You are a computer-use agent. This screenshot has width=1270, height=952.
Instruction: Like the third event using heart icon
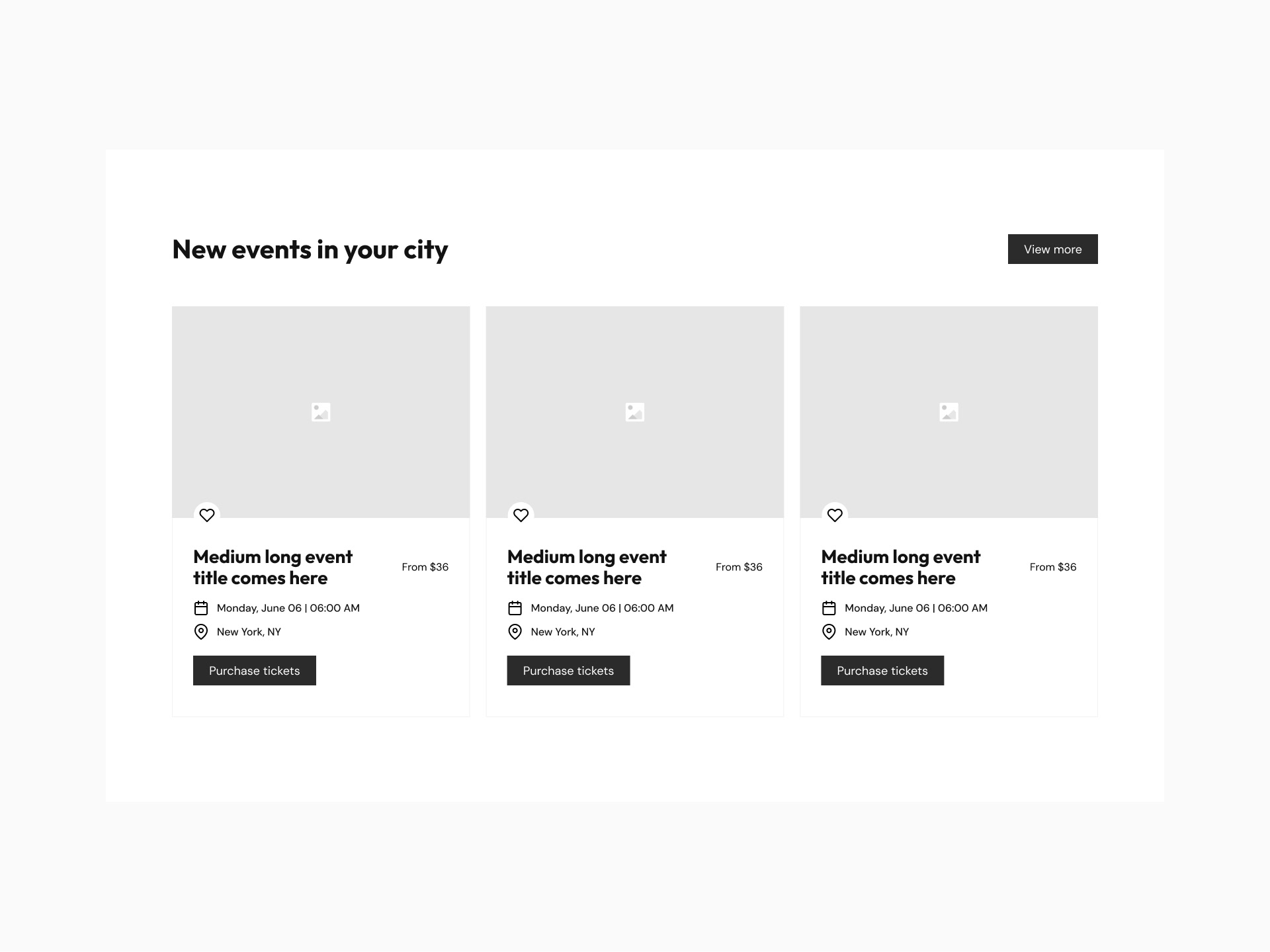click(x=835, y=515)
